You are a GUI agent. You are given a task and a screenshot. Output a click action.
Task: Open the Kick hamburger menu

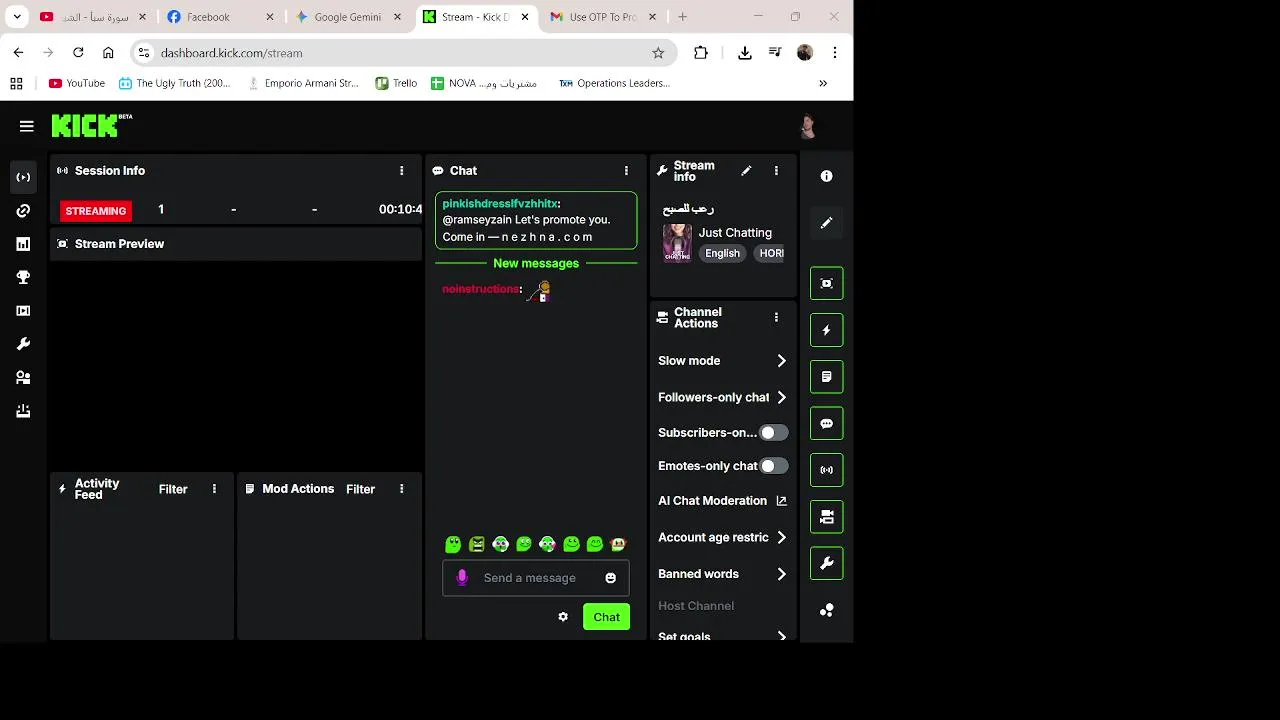pyautogui.click(x=27, y=126)
